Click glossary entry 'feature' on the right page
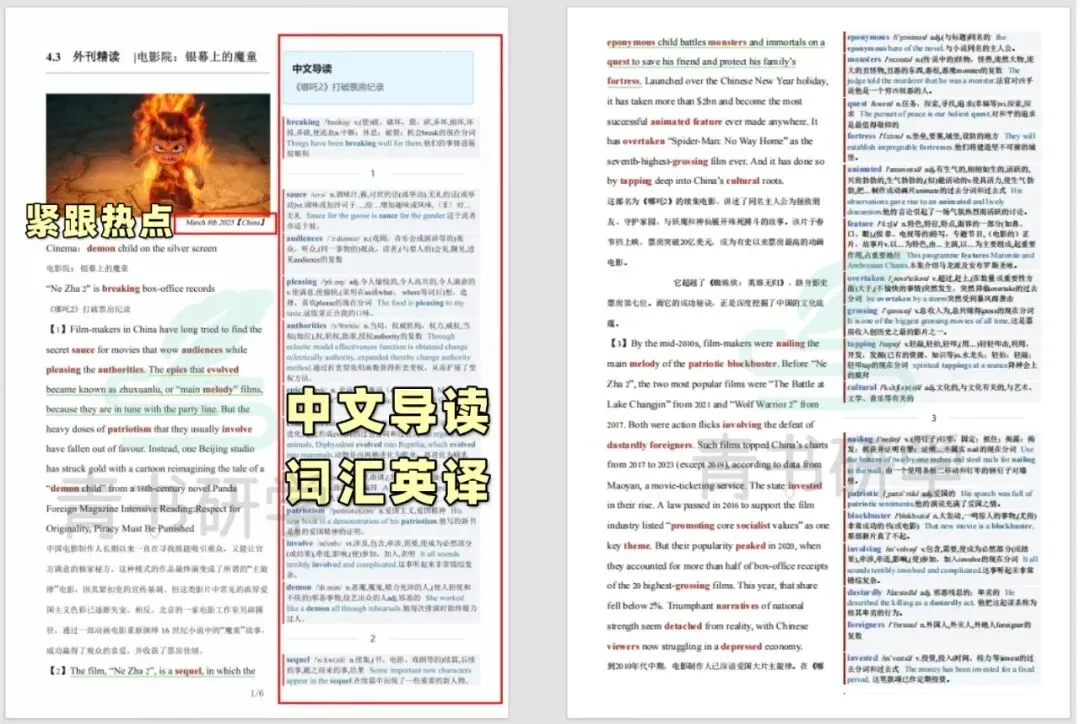 pos(860,224)
